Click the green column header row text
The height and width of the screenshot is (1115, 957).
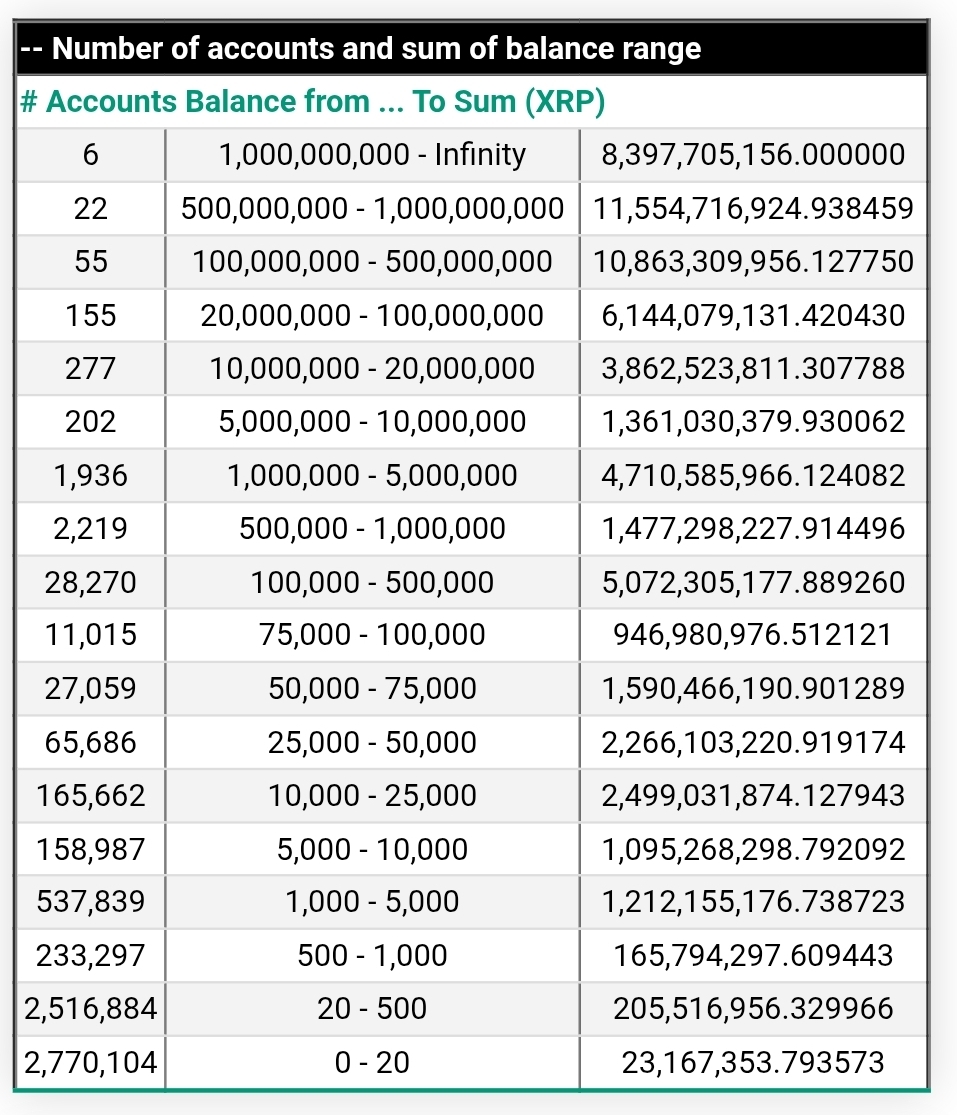pos(312,102)
